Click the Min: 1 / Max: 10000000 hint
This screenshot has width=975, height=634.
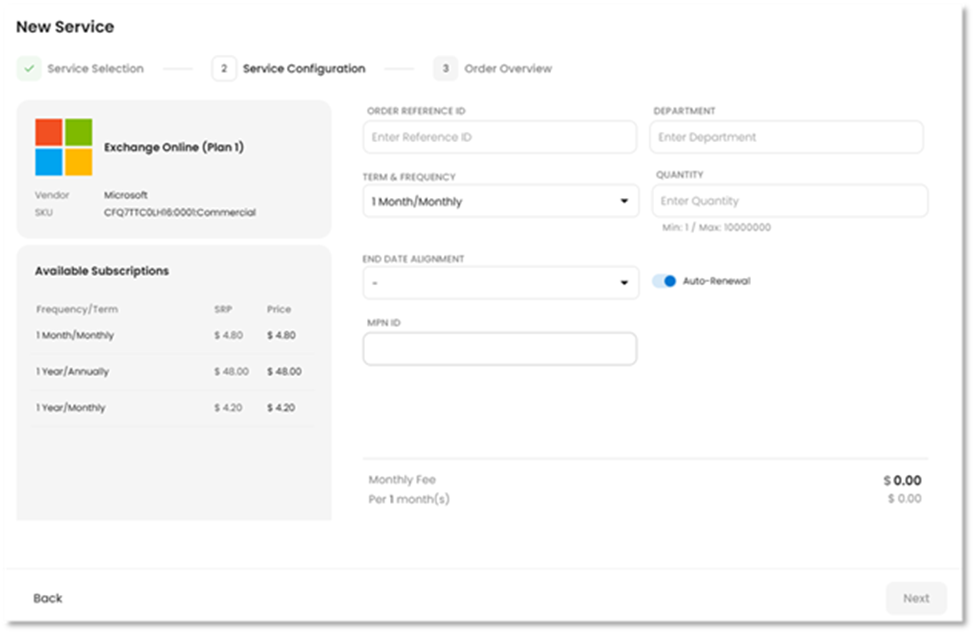(716, 227)
